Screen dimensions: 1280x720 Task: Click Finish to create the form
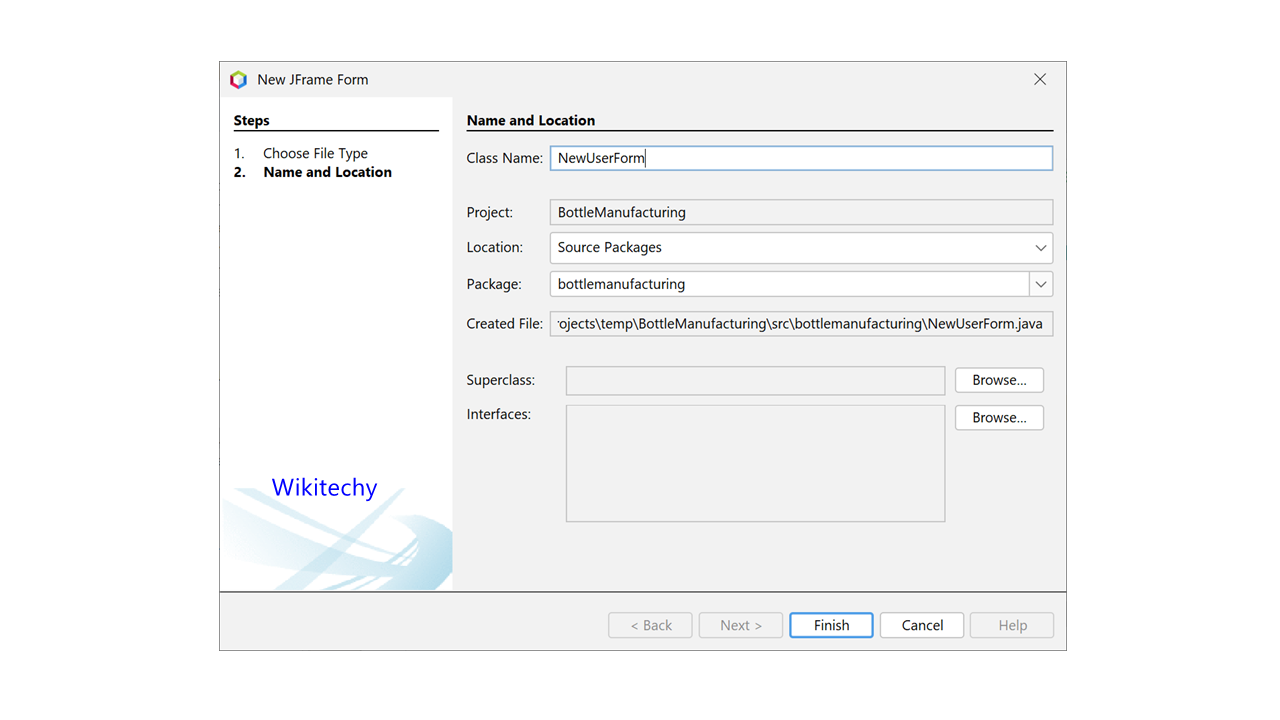[x=830, y=624]
